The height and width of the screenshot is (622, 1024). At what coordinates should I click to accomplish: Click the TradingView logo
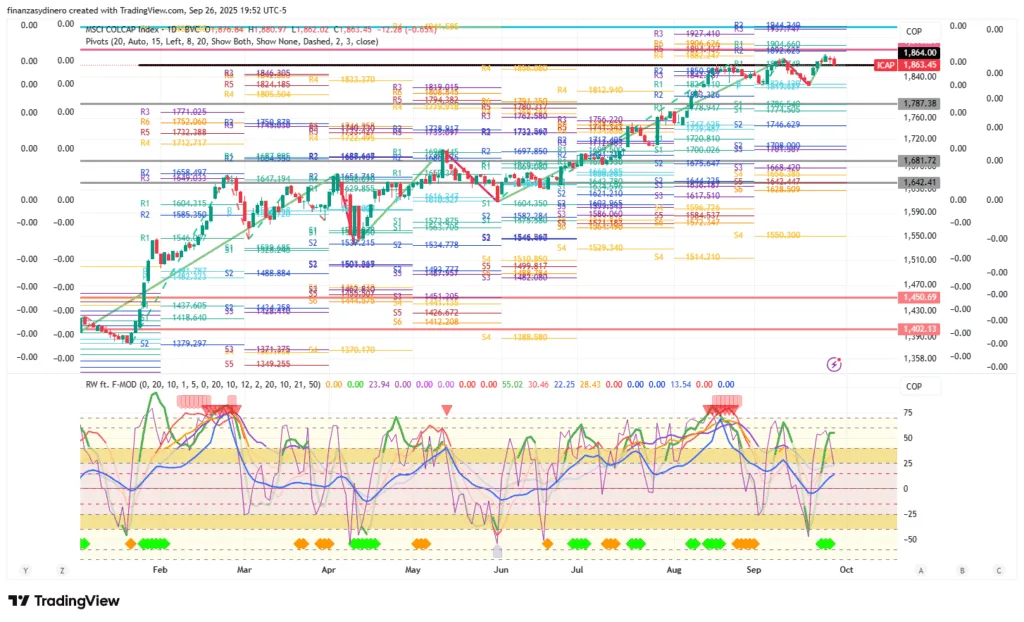click(63, 601)
